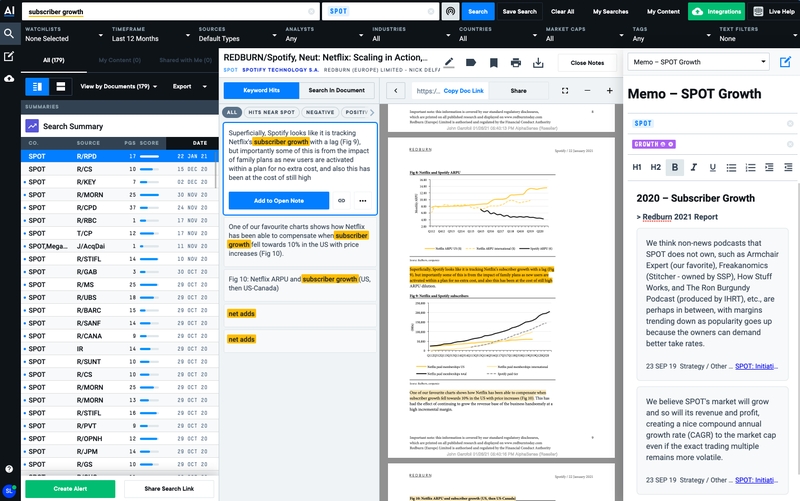This screenshot has width=800, height=501.
Task: Select the My Content (0) tab
Action: coord(119,60)
